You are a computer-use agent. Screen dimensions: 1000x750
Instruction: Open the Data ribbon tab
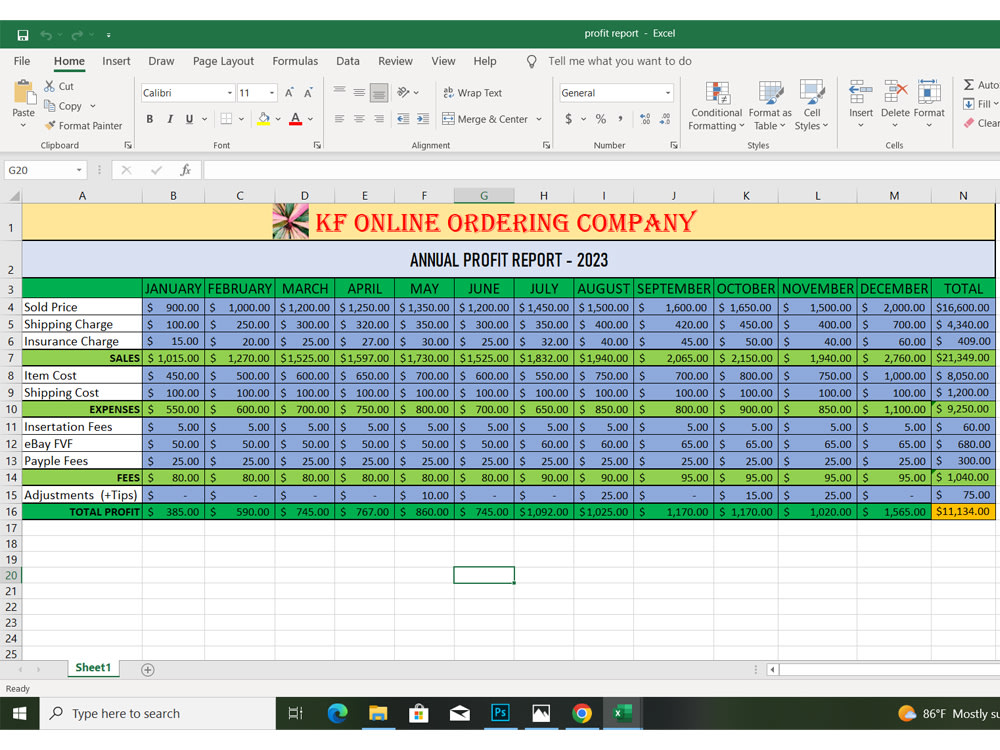(x=348, y=61)
